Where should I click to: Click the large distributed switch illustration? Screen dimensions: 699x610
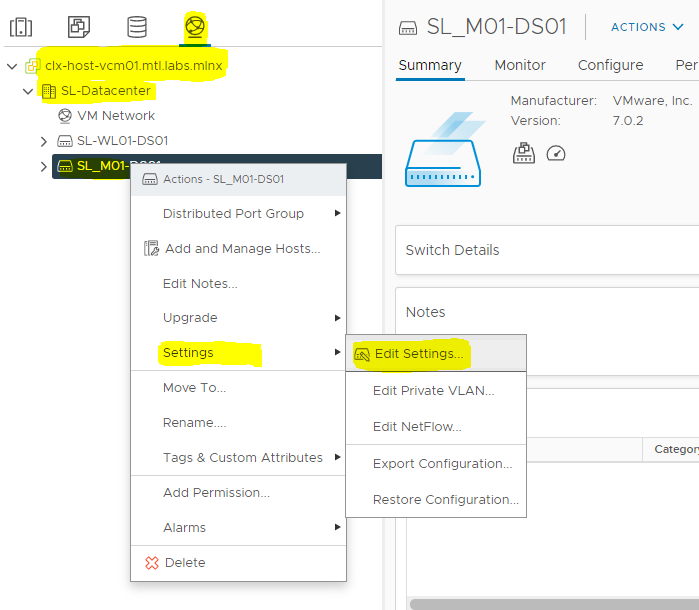(x=443, y=150)
